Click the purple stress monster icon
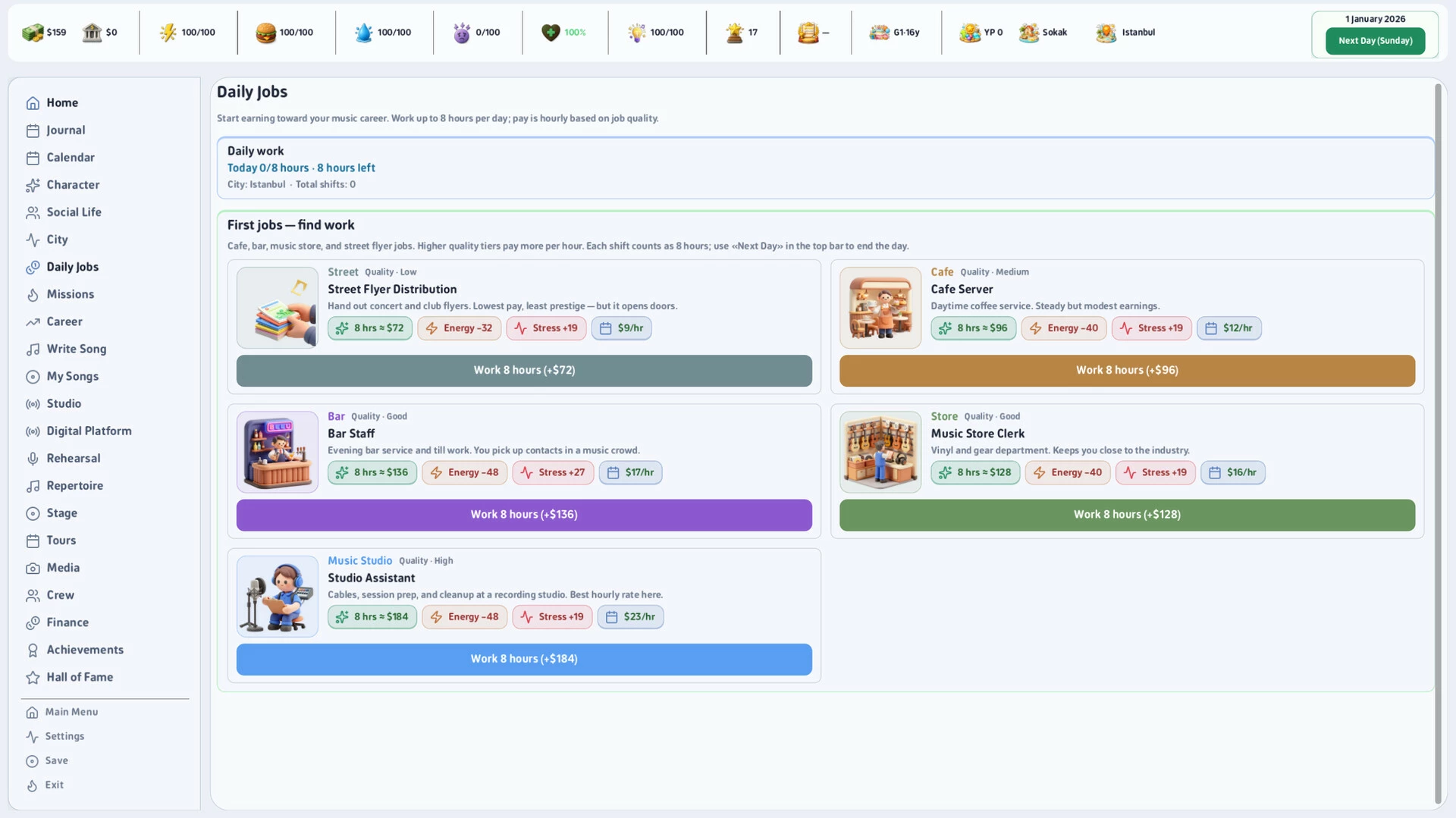 pos(462,33)
